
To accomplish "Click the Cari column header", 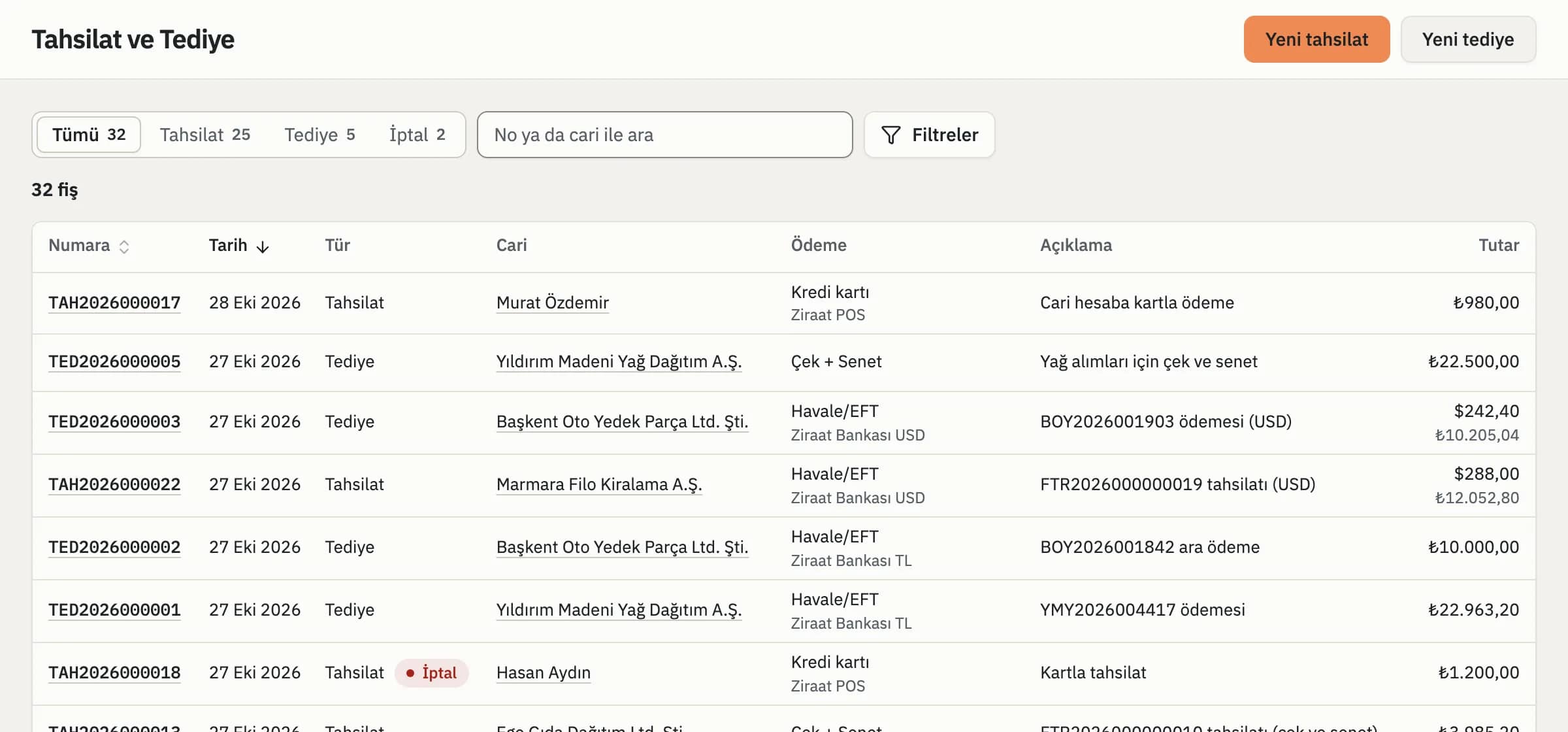I will pos(512,245).
